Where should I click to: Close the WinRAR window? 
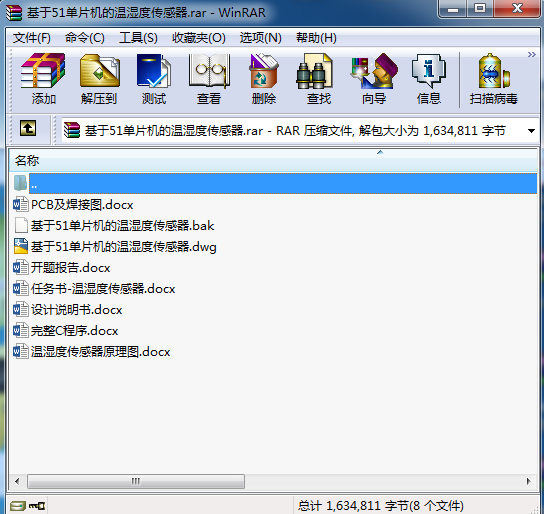pos(517,8)
